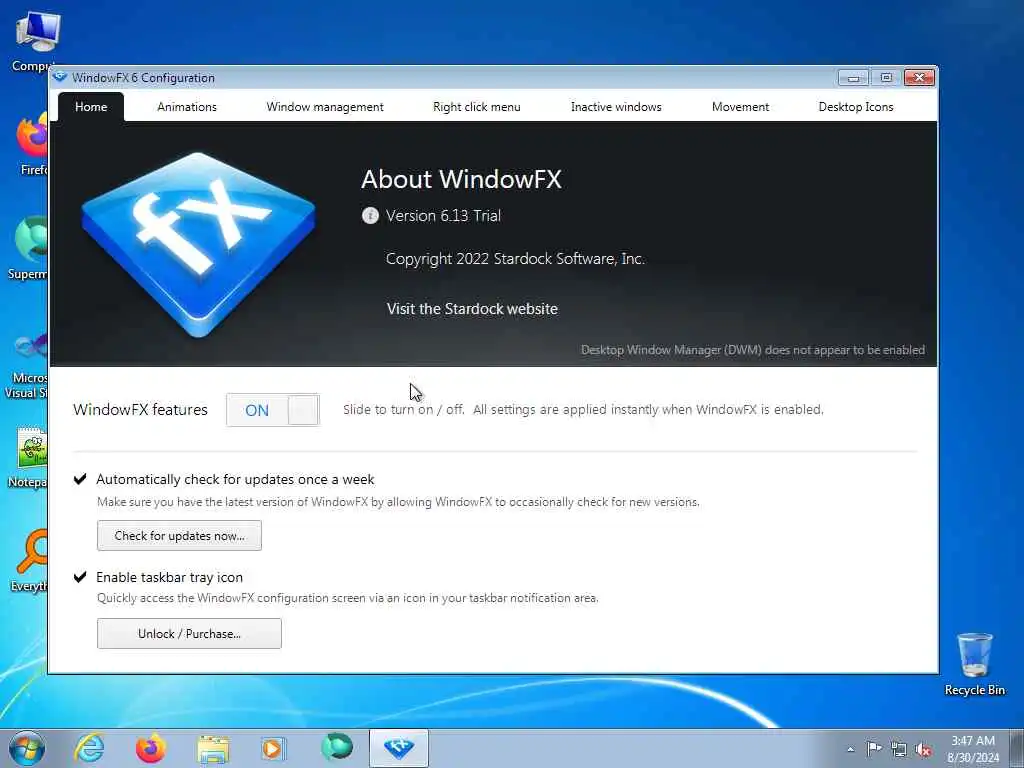1024x768 pixels.
Task: Toggle the WindowFX features ON switch
Action: (x=273, y=410)
